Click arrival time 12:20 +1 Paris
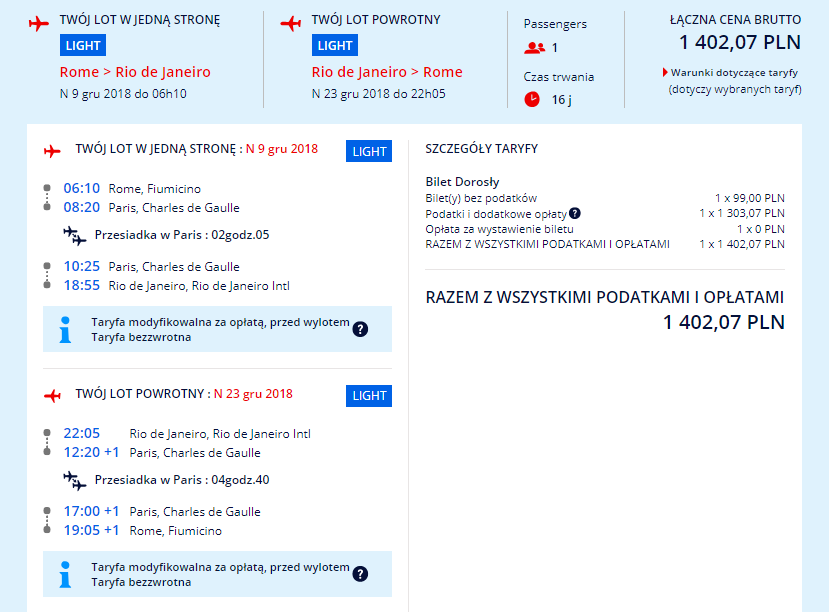The image size is (829, 612). (91, 452)
